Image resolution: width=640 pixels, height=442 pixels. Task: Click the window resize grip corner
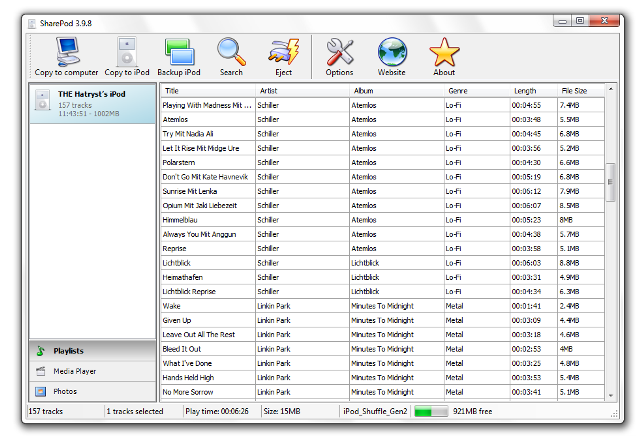tap(614, 414)
